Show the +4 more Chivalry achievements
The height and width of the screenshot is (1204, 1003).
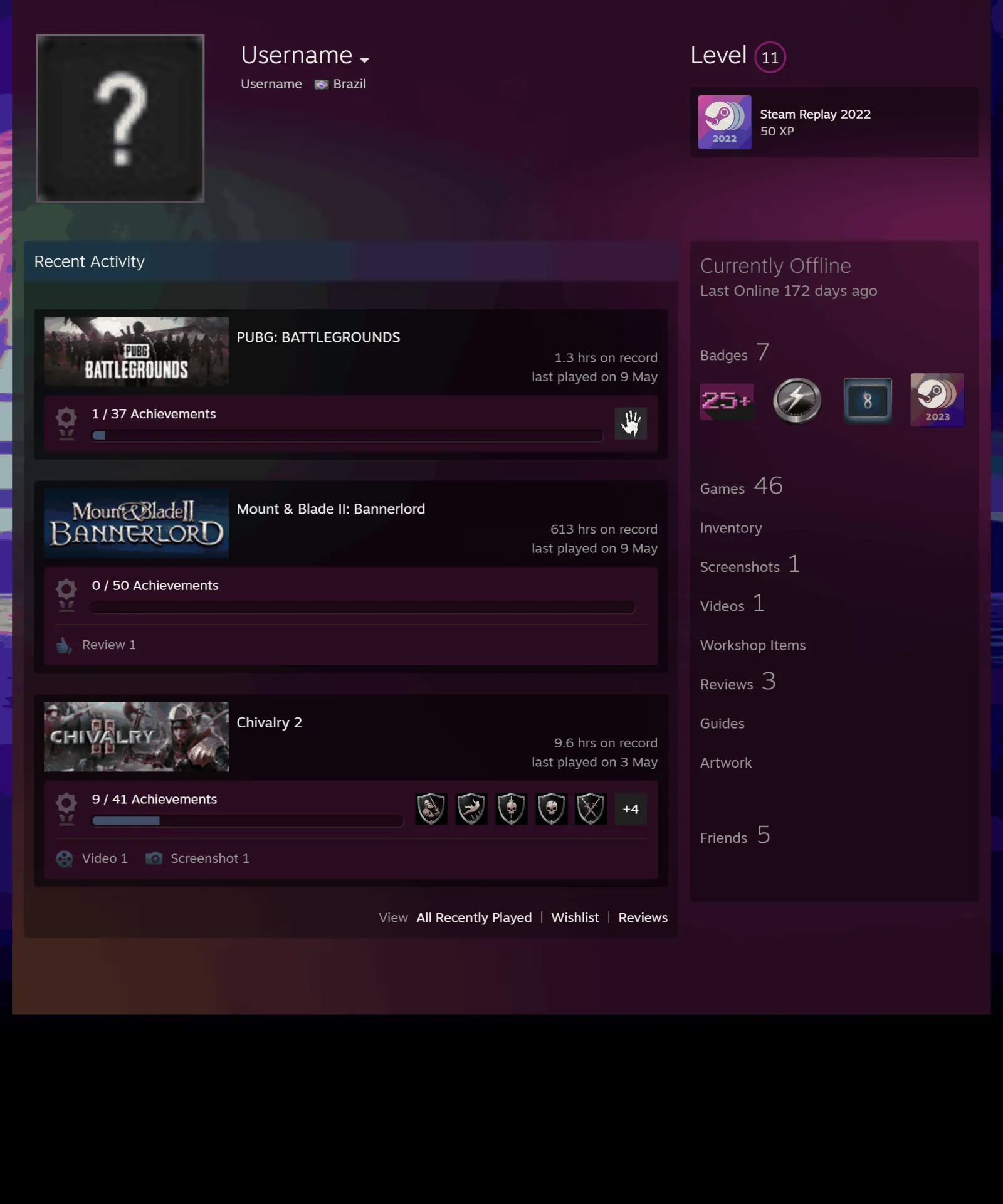click(631, 809)
